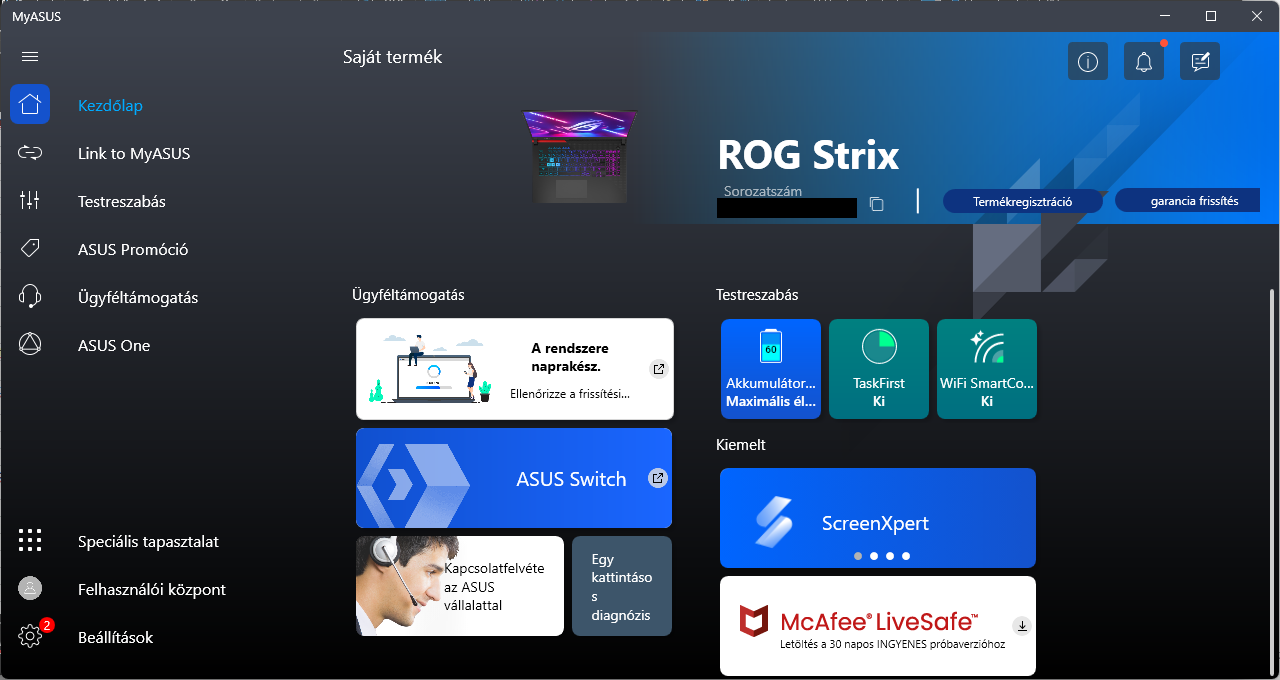Viewport: 1280px width, 680px height.
Task: Click the Felhasználói központ avatar icon
Action: coord(30,589)
